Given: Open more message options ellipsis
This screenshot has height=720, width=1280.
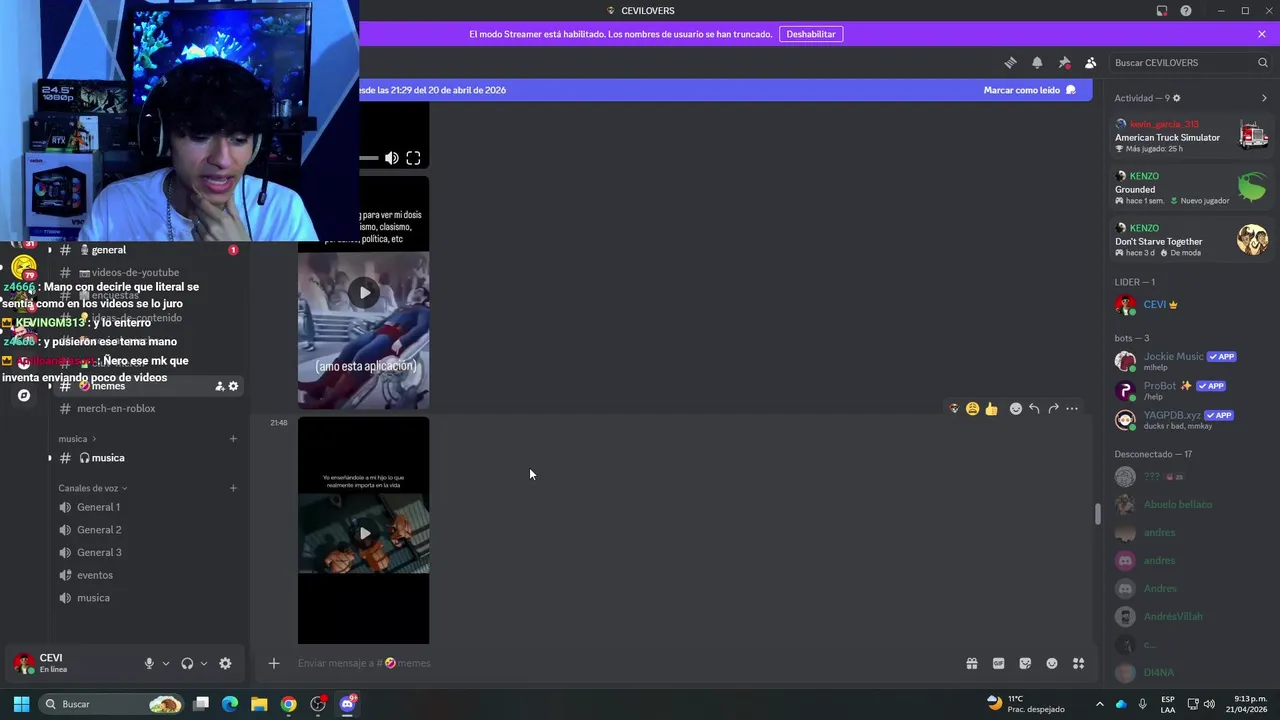Looking at the screenshot, I should pyautogui.click(x=1072, y=409).
